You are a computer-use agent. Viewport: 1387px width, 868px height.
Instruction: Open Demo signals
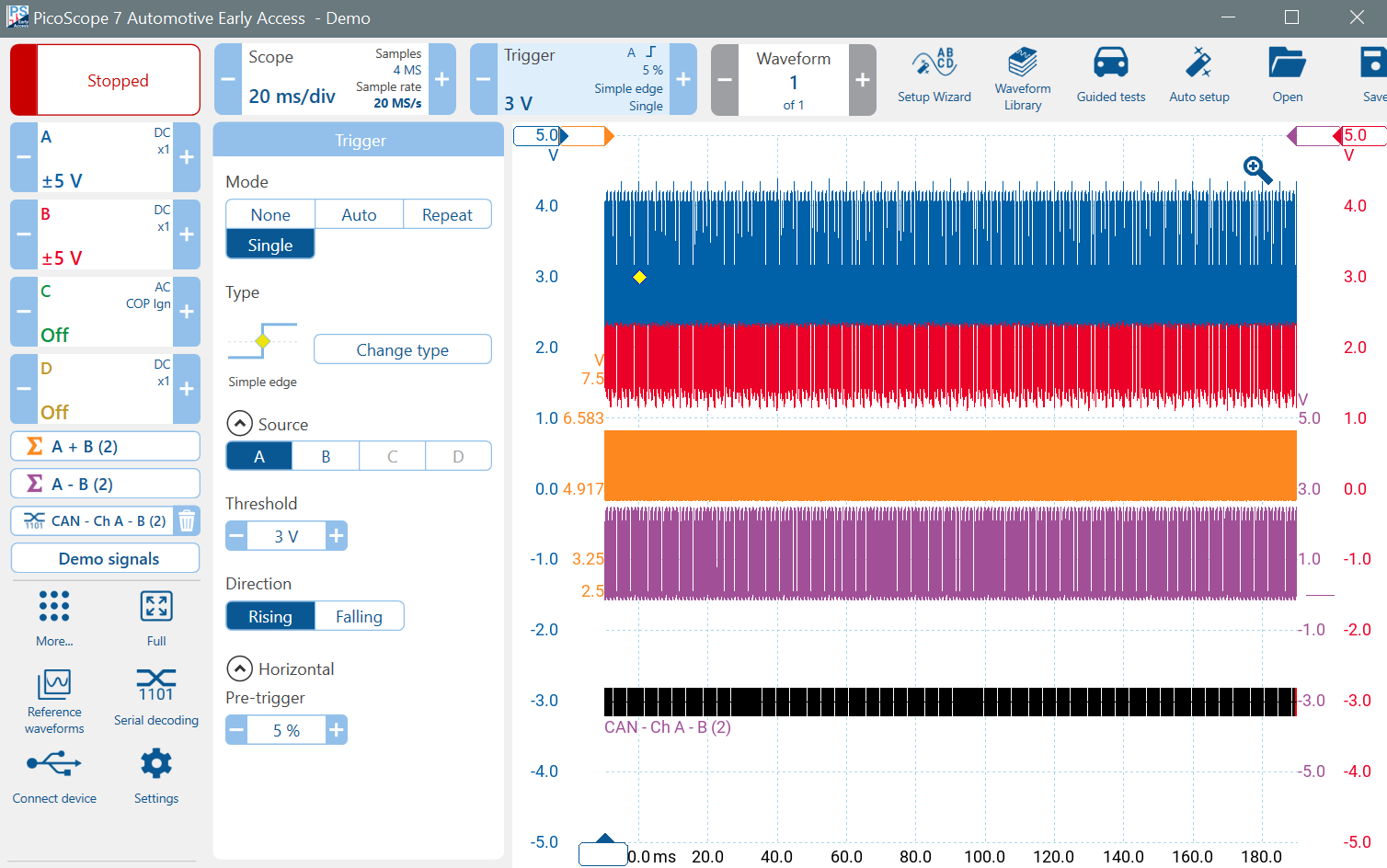tap(105, 558)
